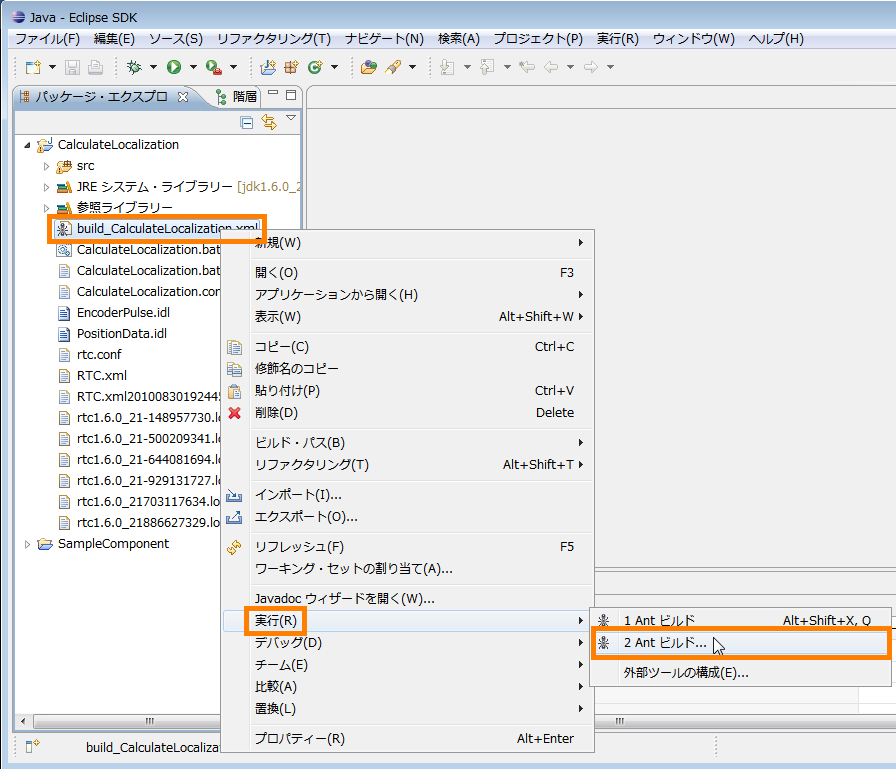Click the Debug bug icon
The width and height of the screenshot is (896, 769).
[x=134, y=67]
